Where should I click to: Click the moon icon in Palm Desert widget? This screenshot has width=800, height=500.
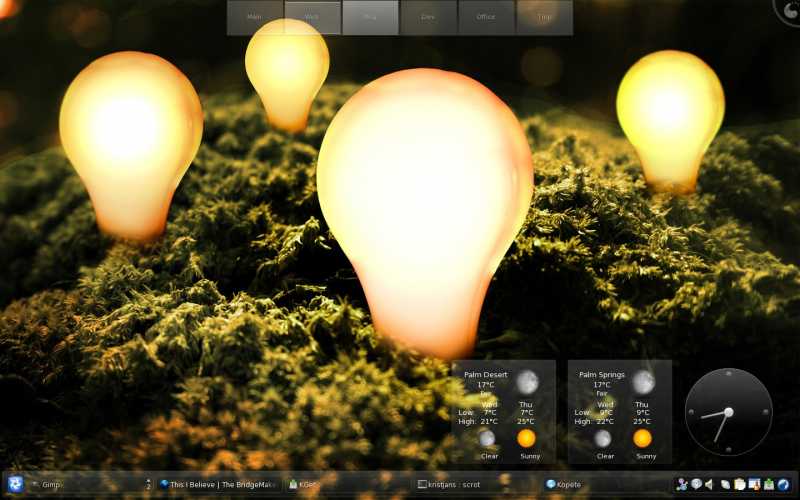click(x=527, y=382)
